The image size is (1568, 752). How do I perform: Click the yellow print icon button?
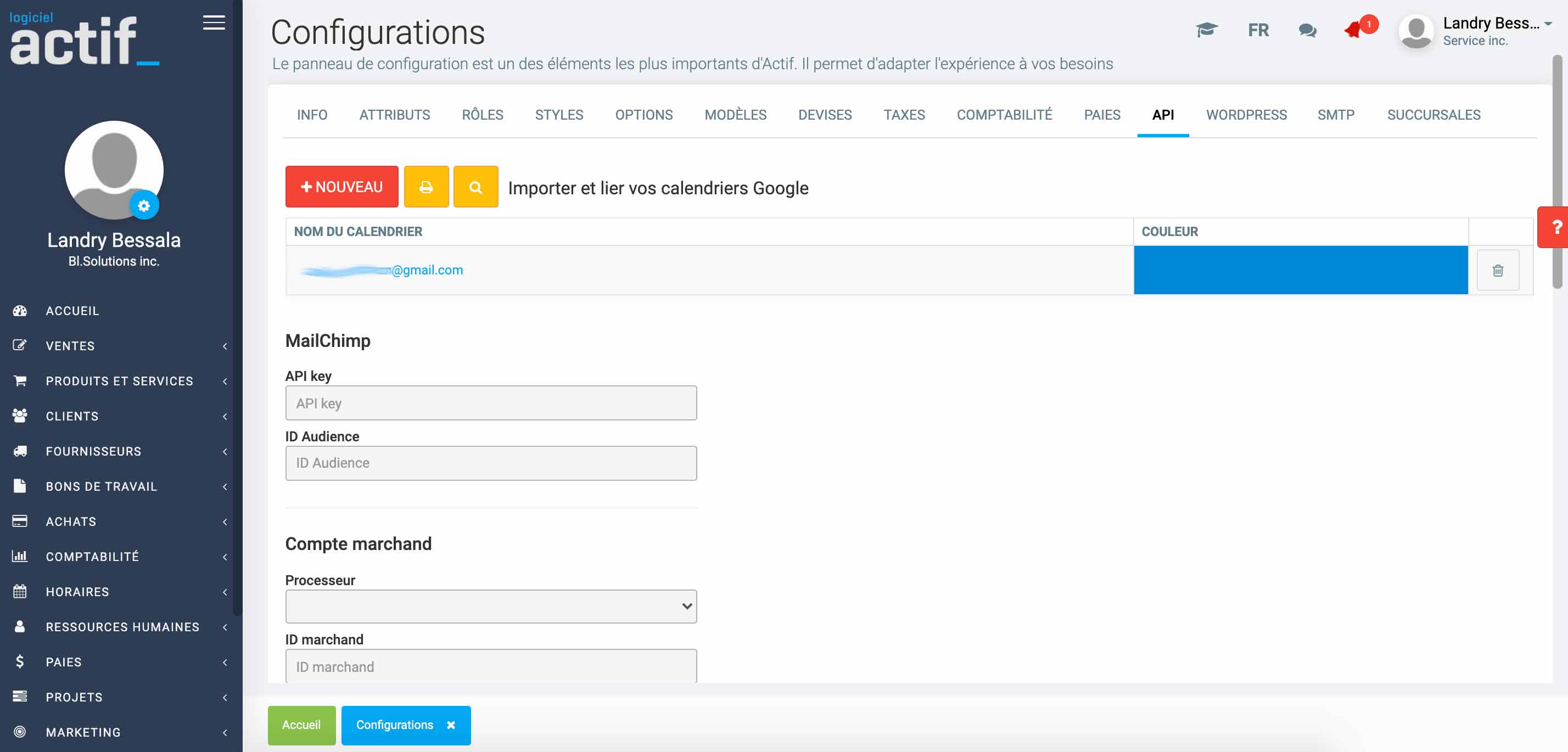pos(426,187)
